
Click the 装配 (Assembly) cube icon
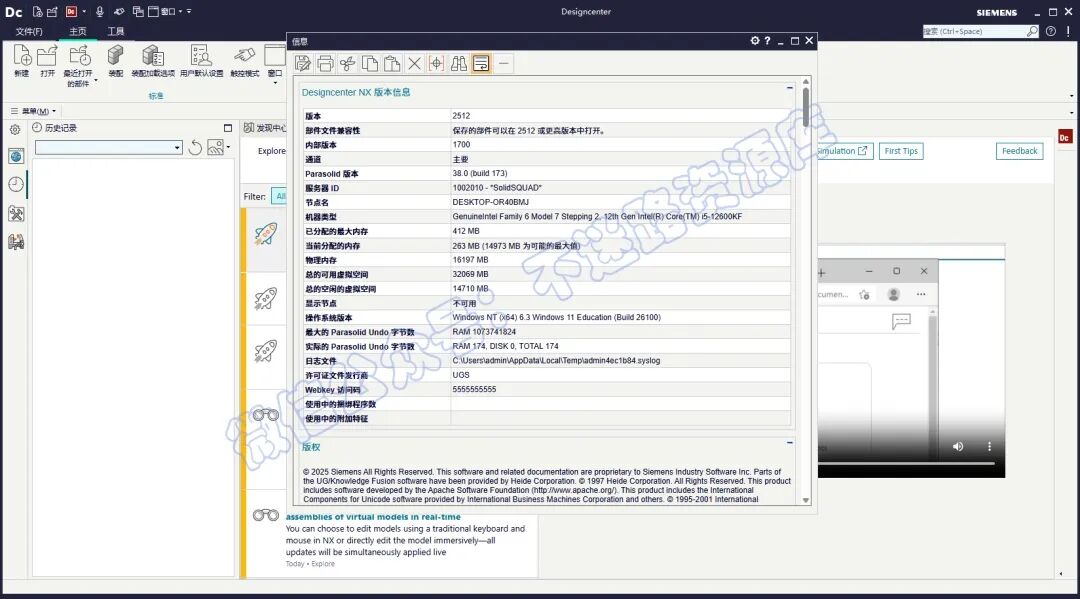coord(116,56)
